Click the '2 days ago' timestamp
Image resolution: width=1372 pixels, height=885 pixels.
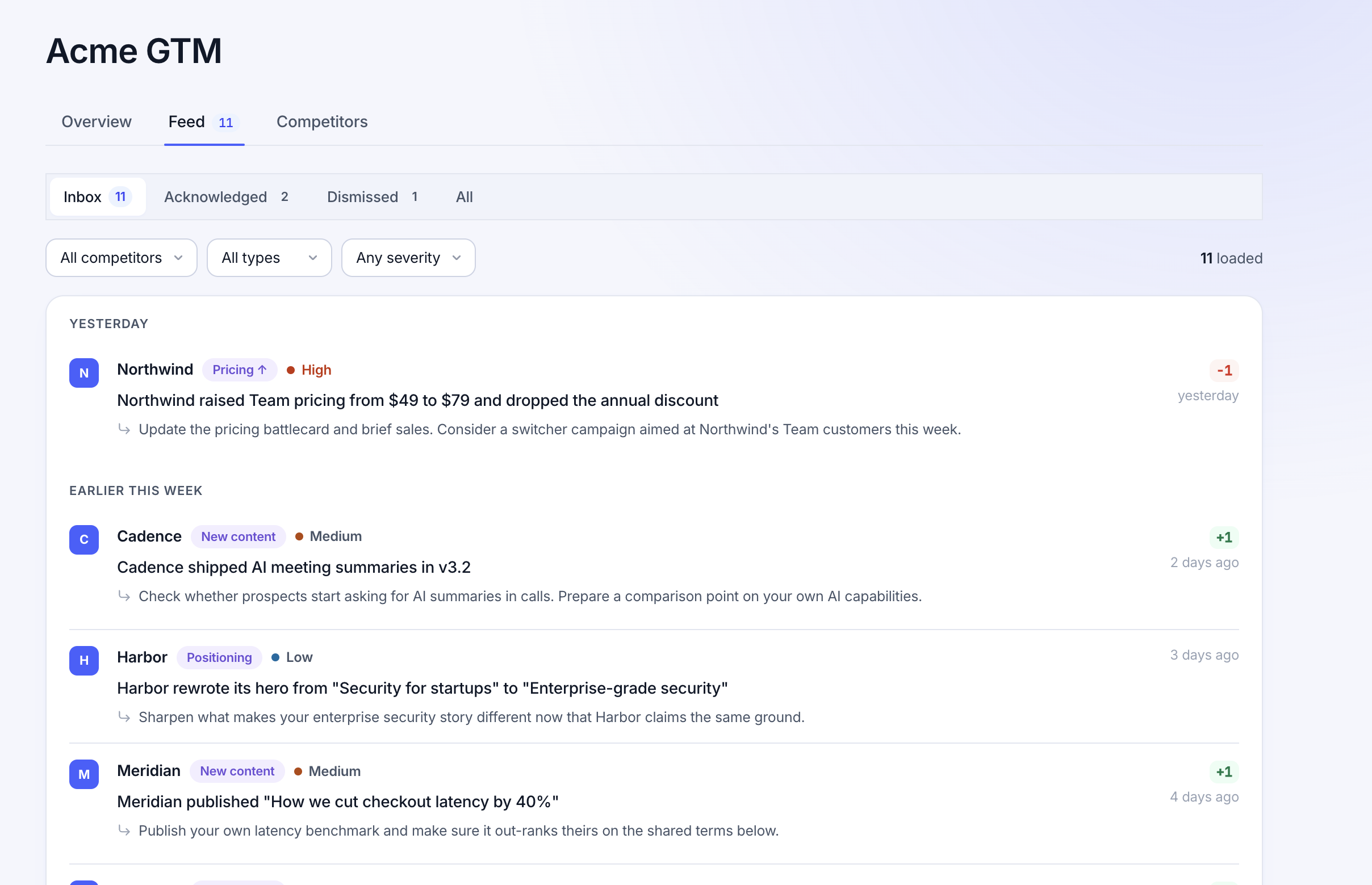1204,563
